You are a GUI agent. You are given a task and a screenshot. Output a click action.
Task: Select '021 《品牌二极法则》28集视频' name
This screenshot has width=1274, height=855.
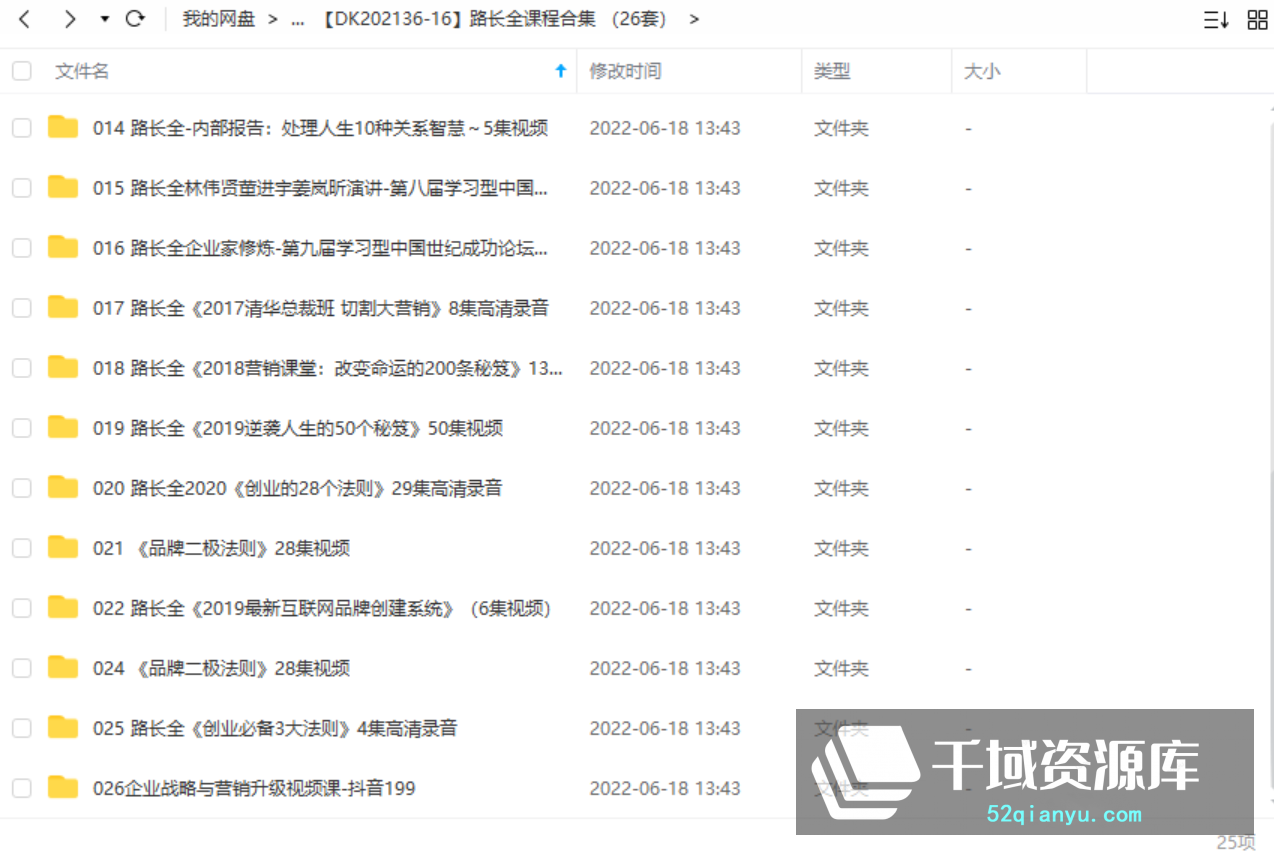(221, 548)
